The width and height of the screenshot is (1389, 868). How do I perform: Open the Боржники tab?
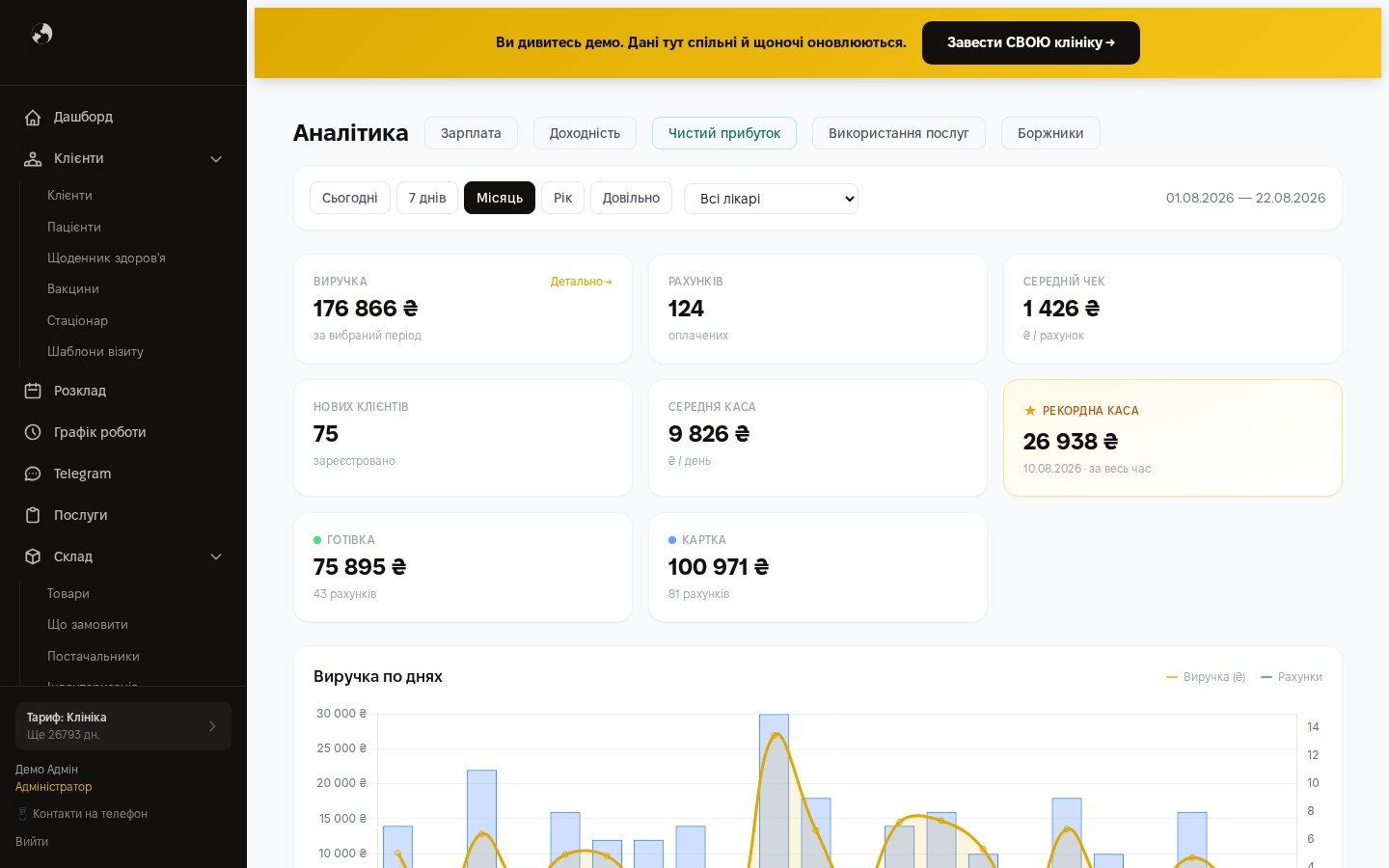1050,133
